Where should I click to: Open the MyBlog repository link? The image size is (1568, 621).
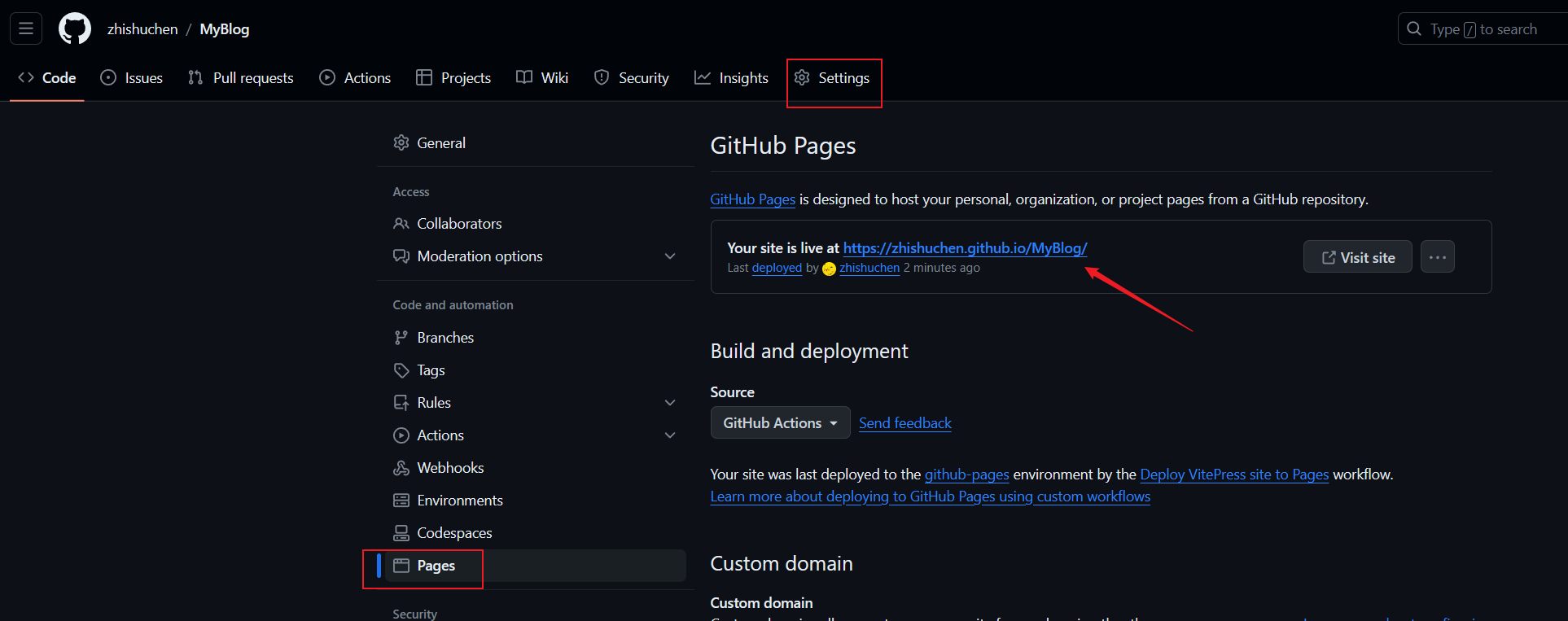pos(225,29)
